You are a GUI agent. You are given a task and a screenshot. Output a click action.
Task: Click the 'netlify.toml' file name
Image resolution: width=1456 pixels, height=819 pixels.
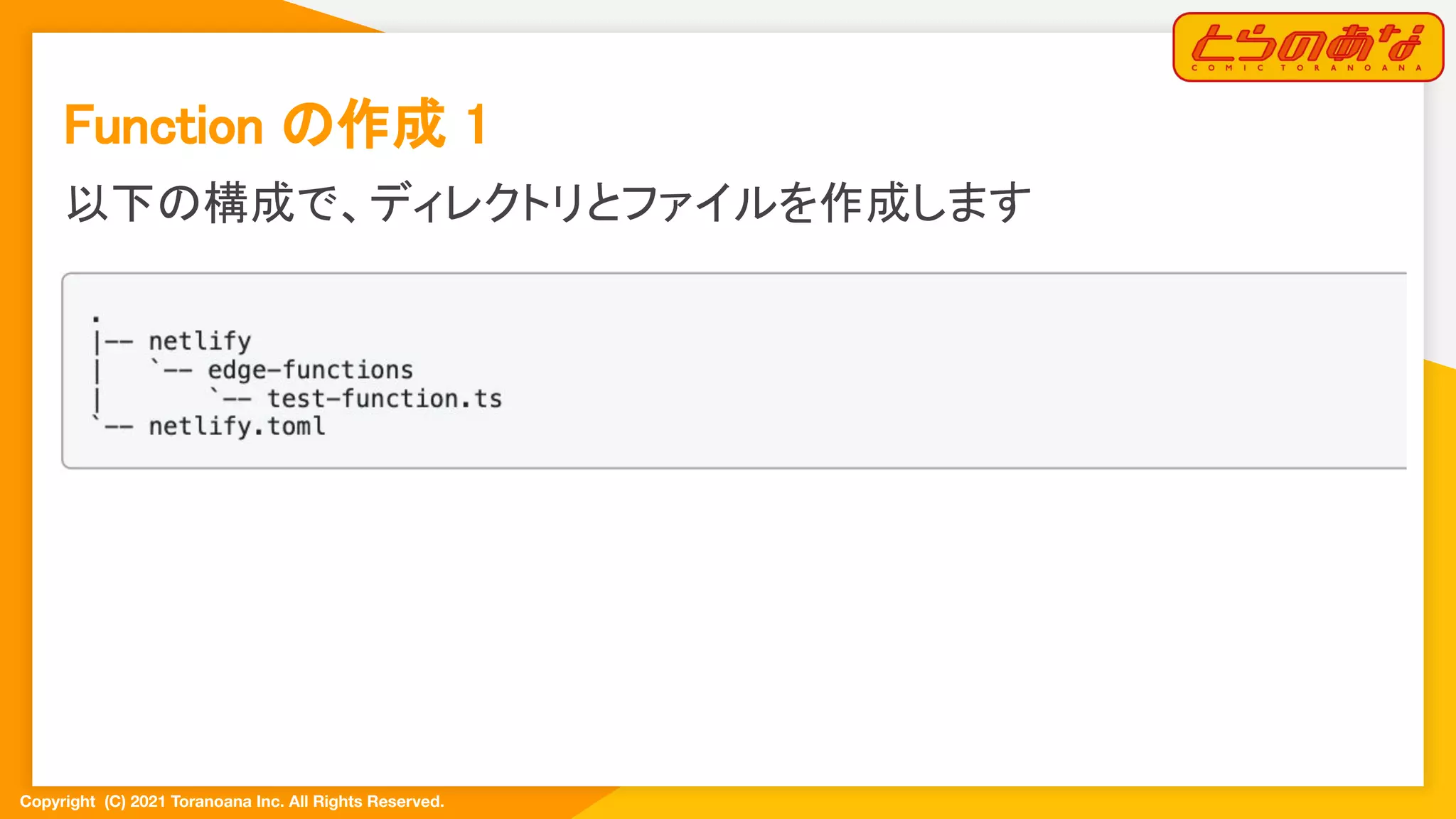pos(237,427)
